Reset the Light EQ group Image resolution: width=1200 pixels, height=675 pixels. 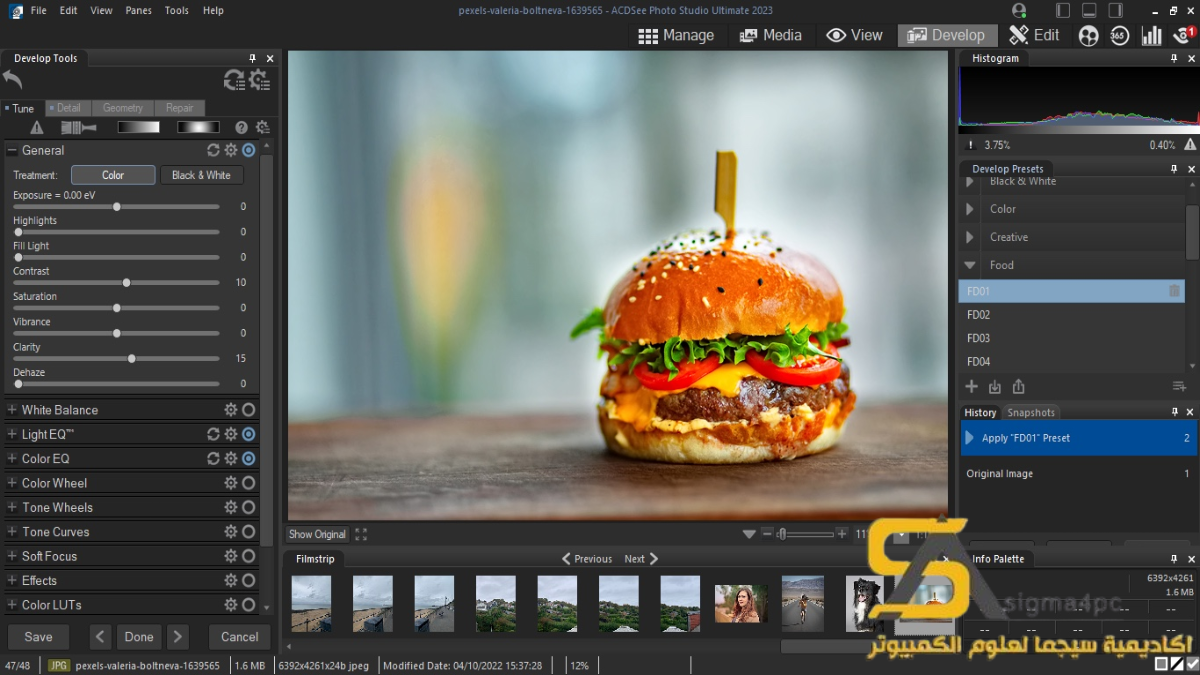pyautogui.click(x=213, y=434)
